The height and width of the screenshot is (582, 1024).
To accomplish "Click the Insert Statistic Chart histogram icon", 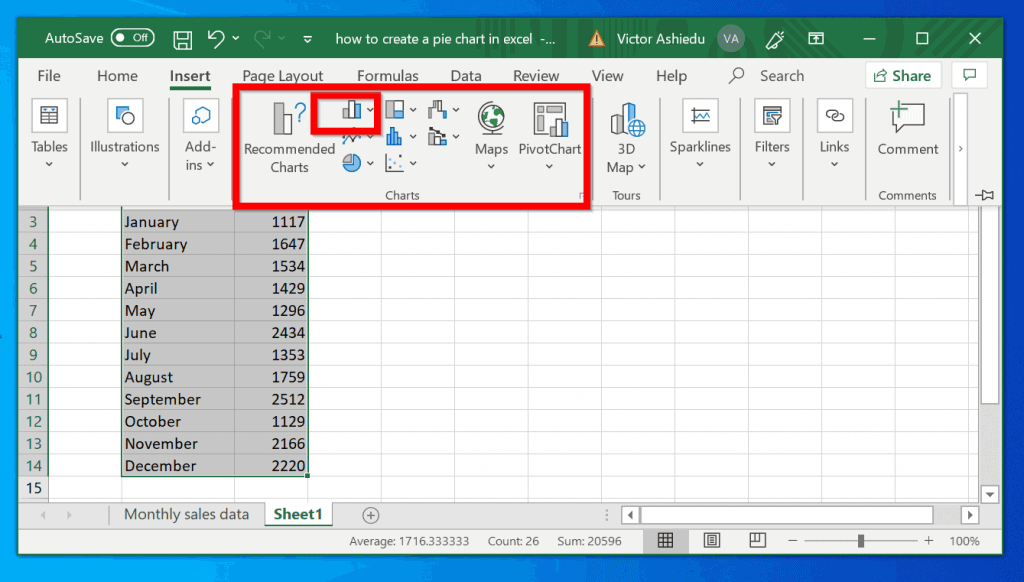I will 394,137.
